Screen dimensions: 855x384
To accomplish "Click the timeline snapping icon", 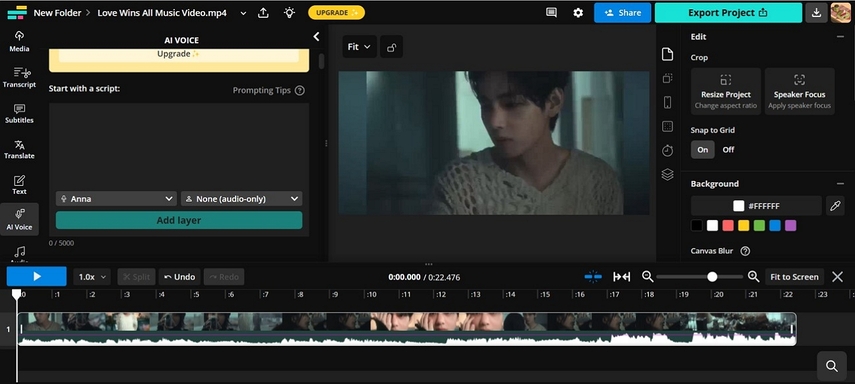I will coord(593,277).
